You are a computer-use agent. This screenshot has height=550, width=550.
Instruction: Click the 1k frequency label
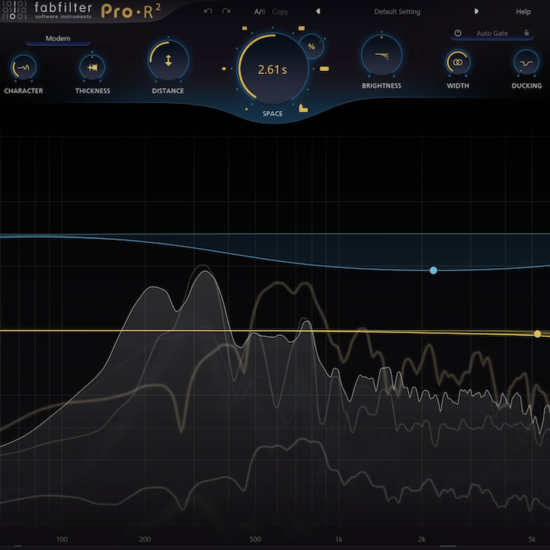pyautogui.click(x=338, y=539)
